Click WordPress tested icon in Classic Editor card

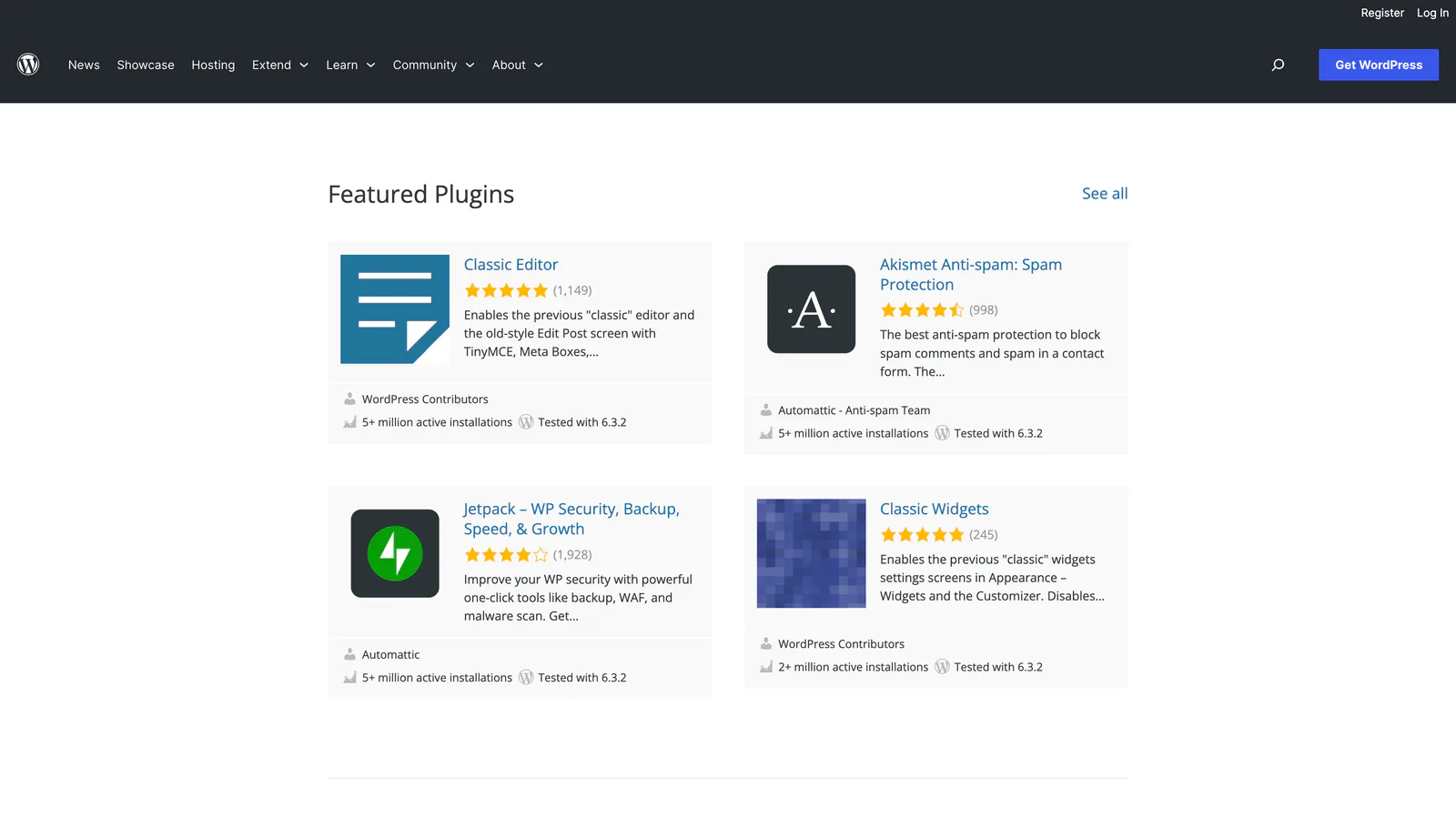coord(526,422)
